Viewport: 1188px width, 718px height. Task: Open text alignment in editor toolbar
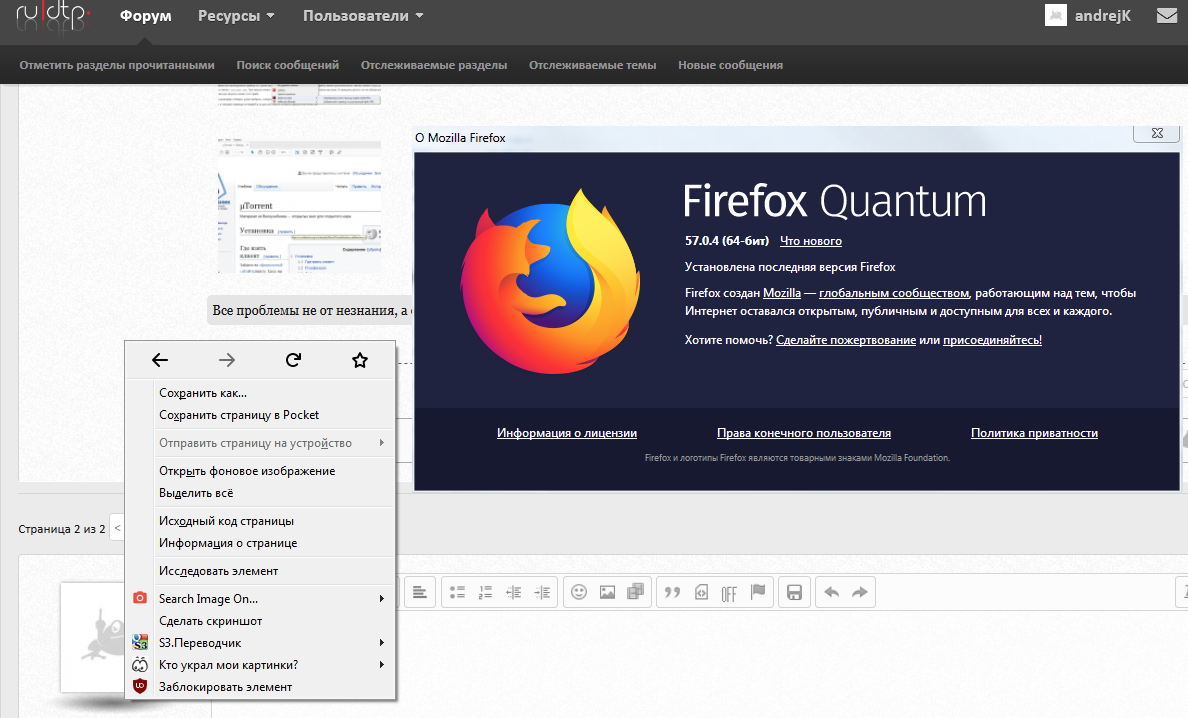(x=419, y=592)
